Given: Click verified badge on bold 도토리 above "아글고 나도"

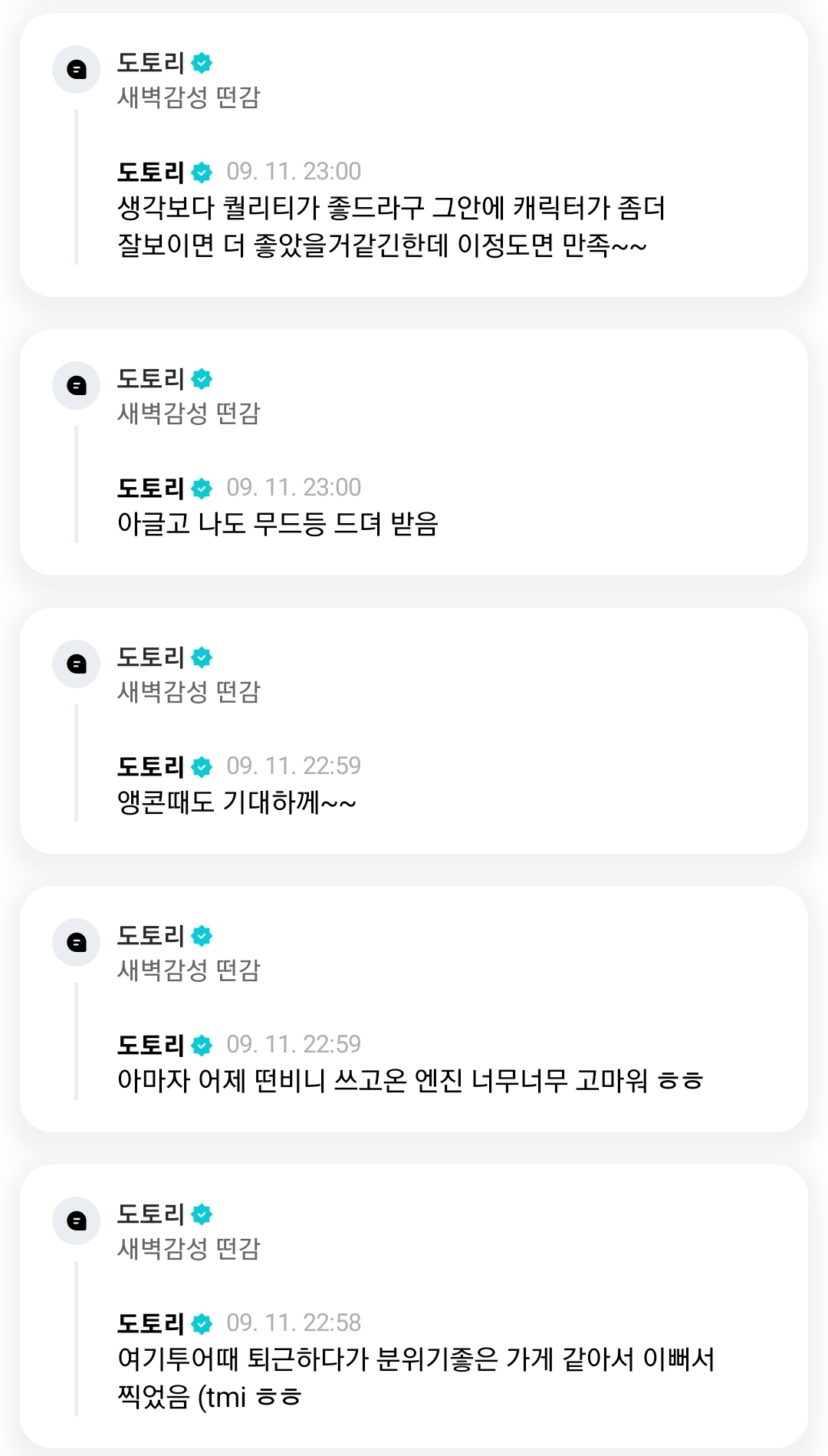Looking at the screenshot, I should click(x=202, y=488).
